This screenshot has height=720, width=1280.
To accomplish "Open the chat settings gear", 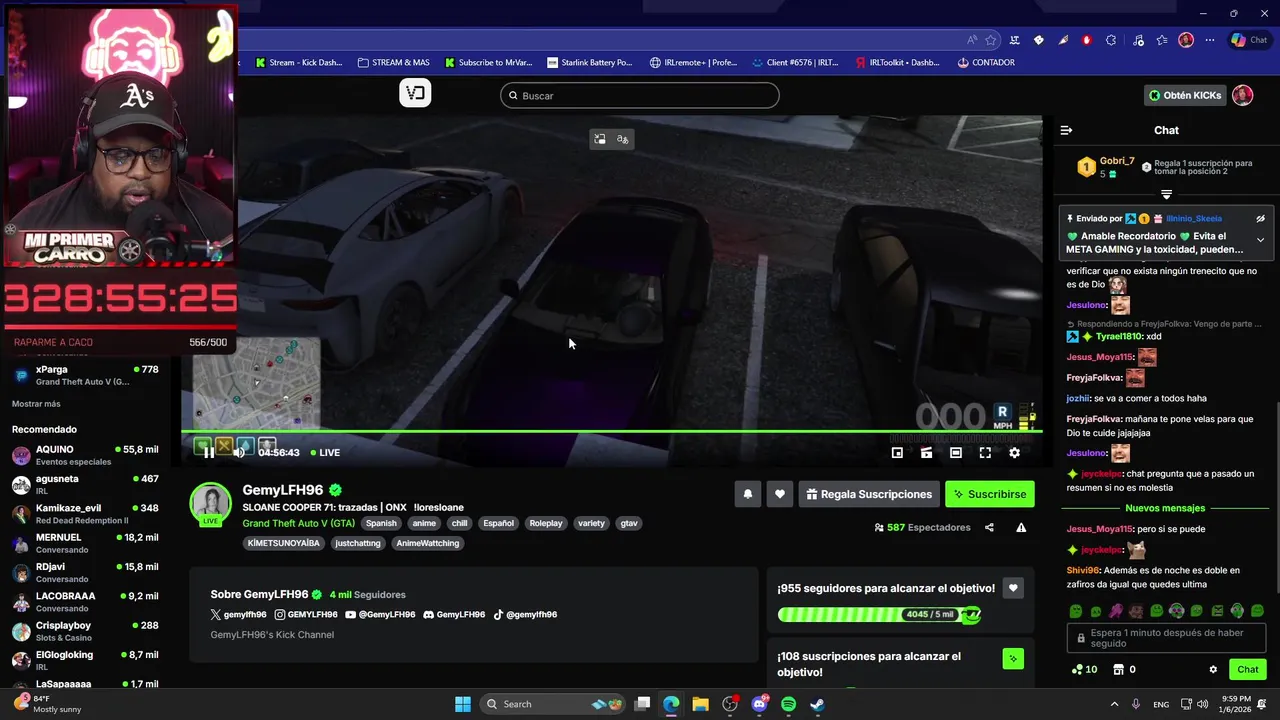I will click(x=1213, y=670).
